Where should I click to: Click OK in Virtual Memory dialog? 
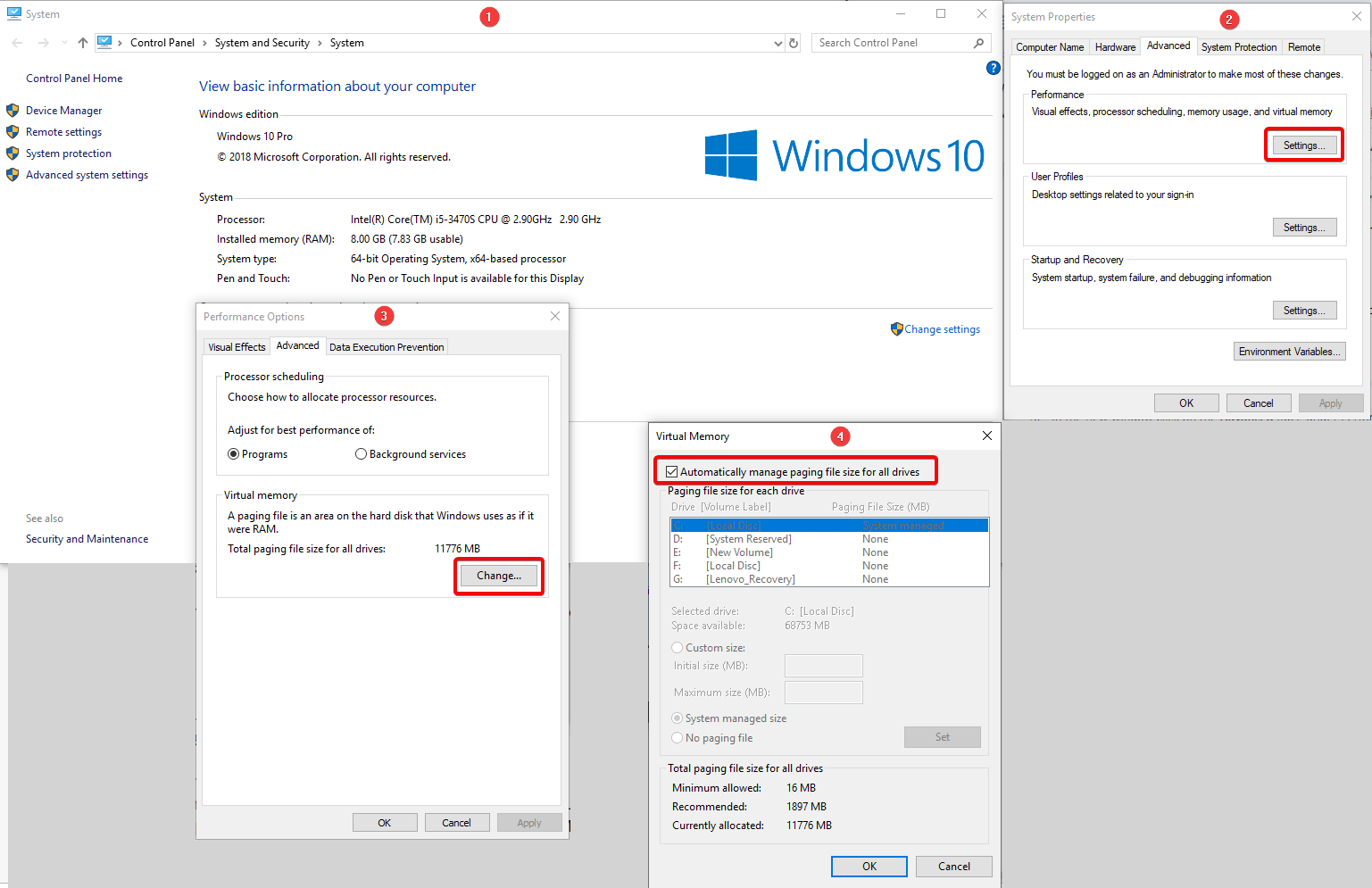click(x=869, y=867)
